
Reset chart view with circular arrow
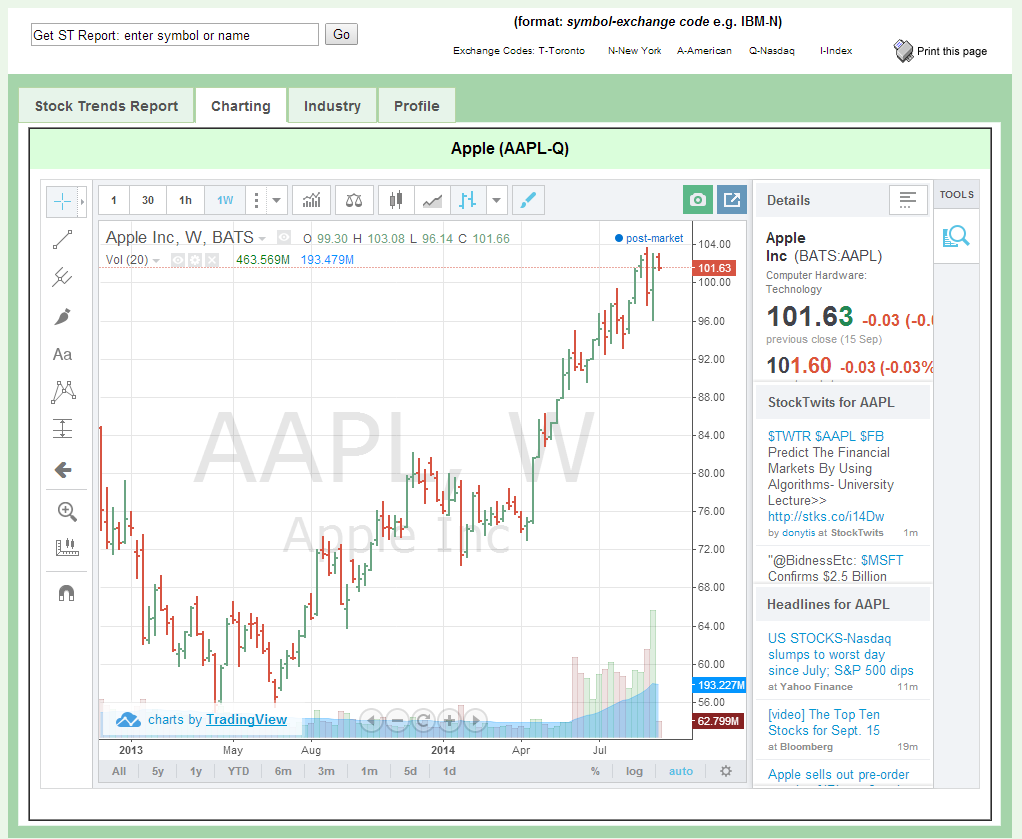click(423, 721)
